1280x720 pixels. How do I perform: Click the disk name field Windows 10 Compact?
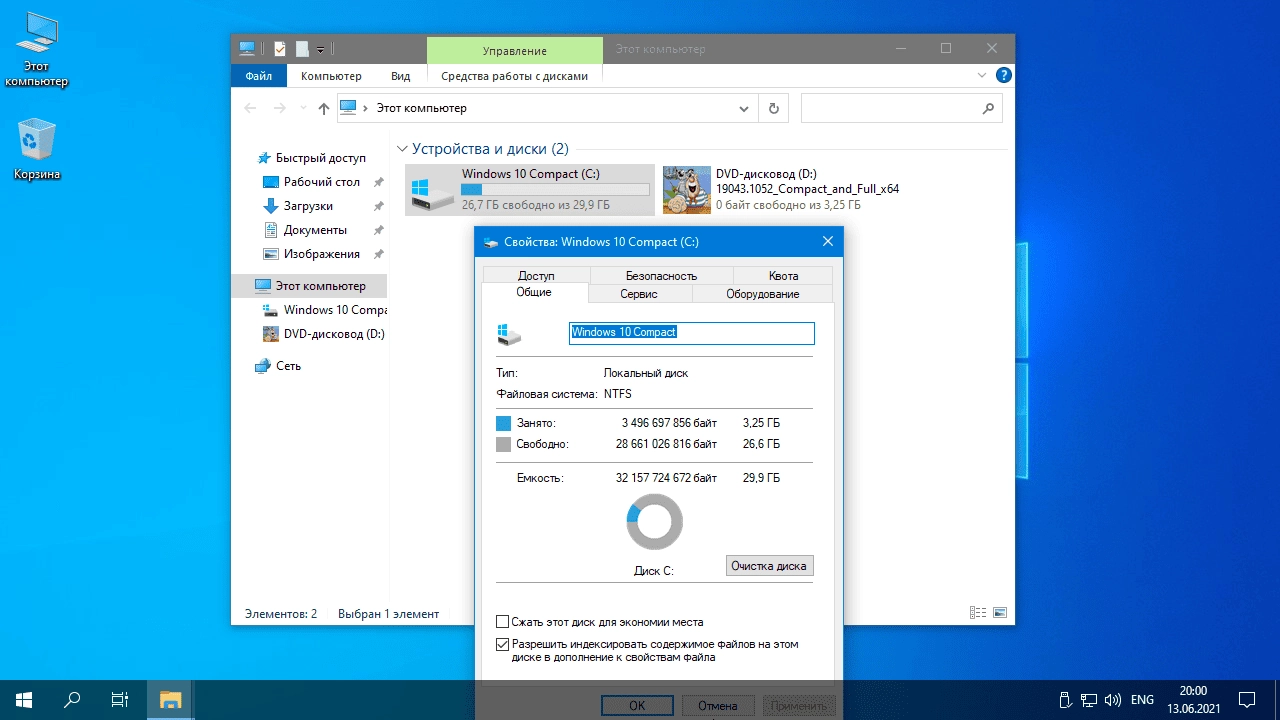pos(692,333)
